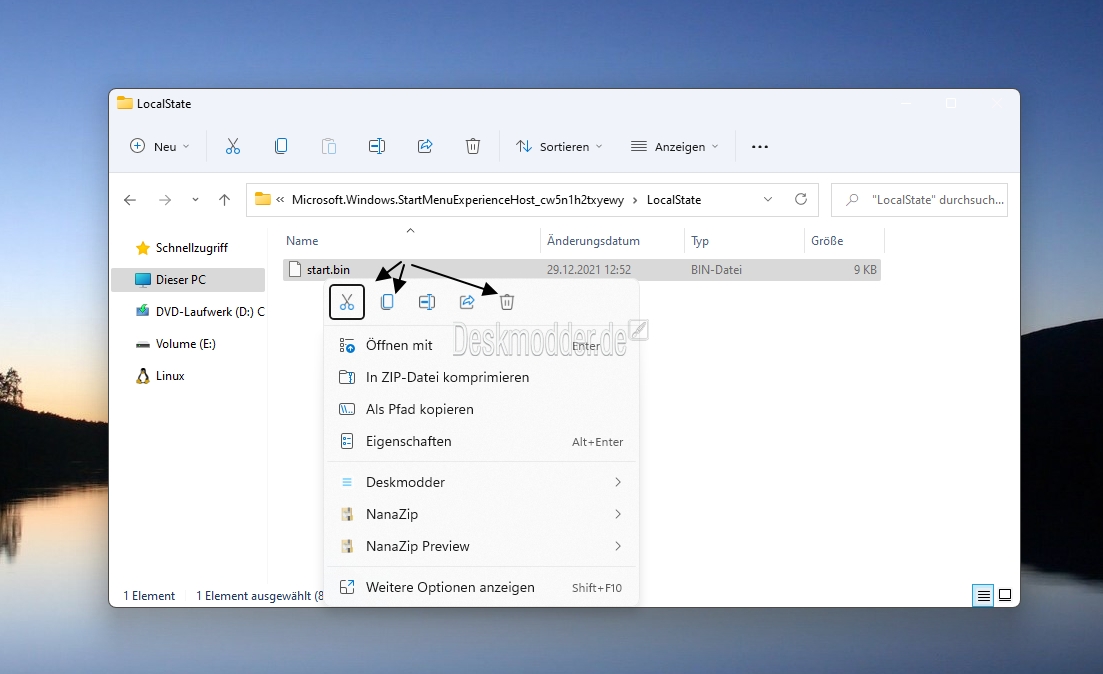1103x674 pixels.
Task: Open the Anzeigen view dropdown
Action: [x=675, y=146]
